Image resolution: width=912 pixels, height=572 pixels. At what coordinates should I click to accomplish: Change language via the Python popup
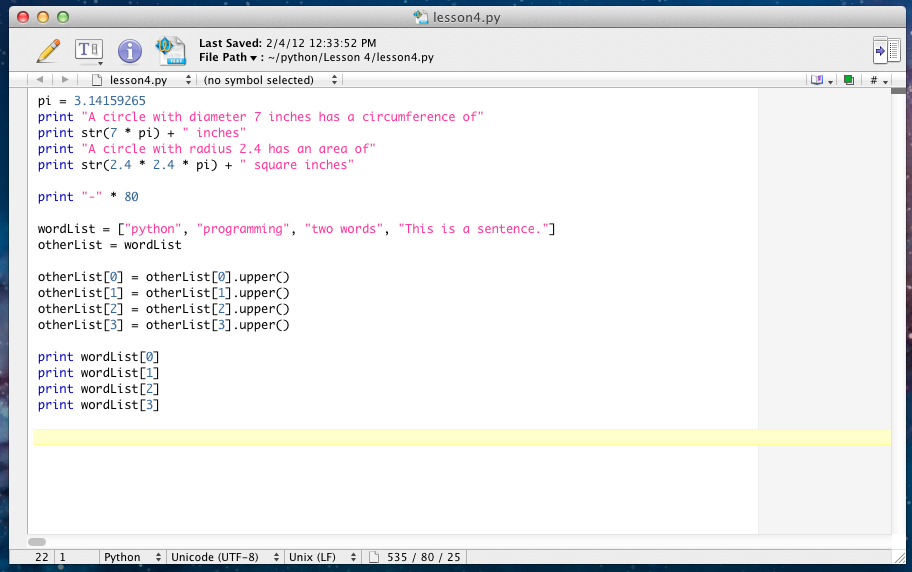[132, 557]
